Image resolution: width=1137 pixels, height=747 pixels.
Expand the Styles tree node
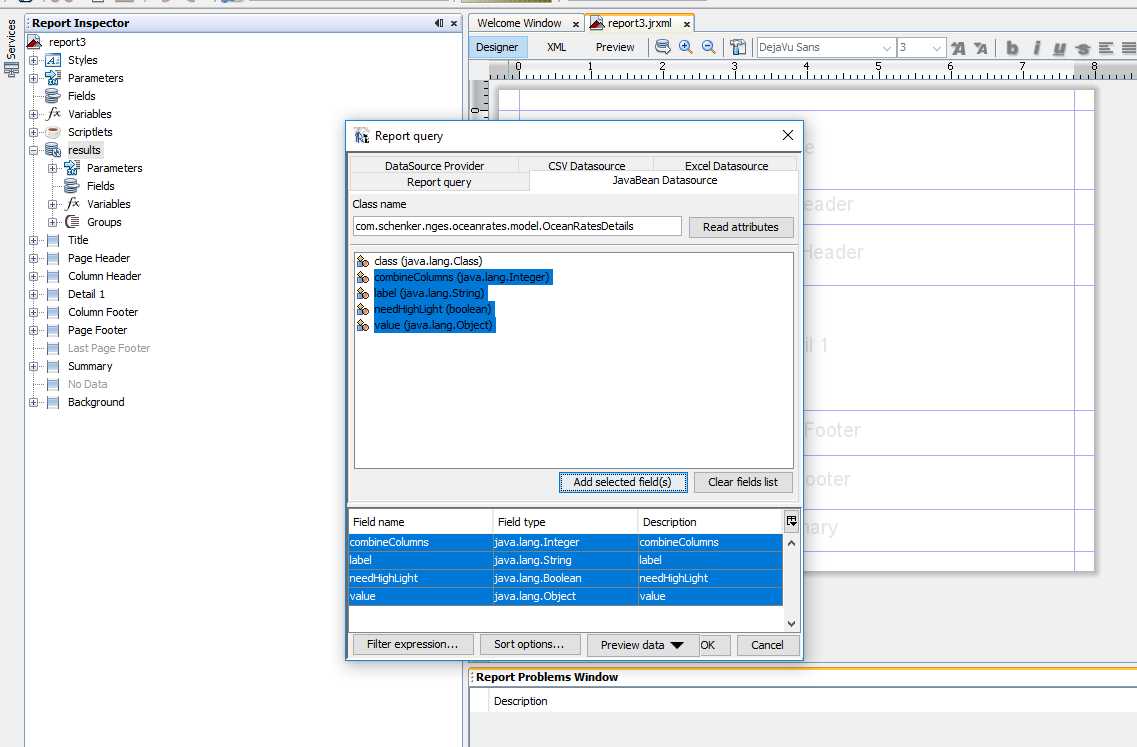(x=33, y=60)
